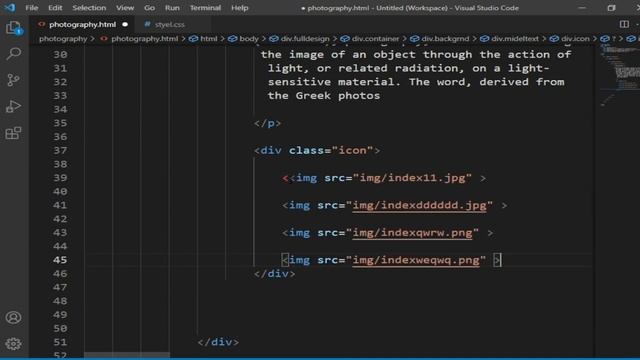Click the text 'the Greek photos'
This screenshot has width=640, height=360.
[x=324, y=96]
